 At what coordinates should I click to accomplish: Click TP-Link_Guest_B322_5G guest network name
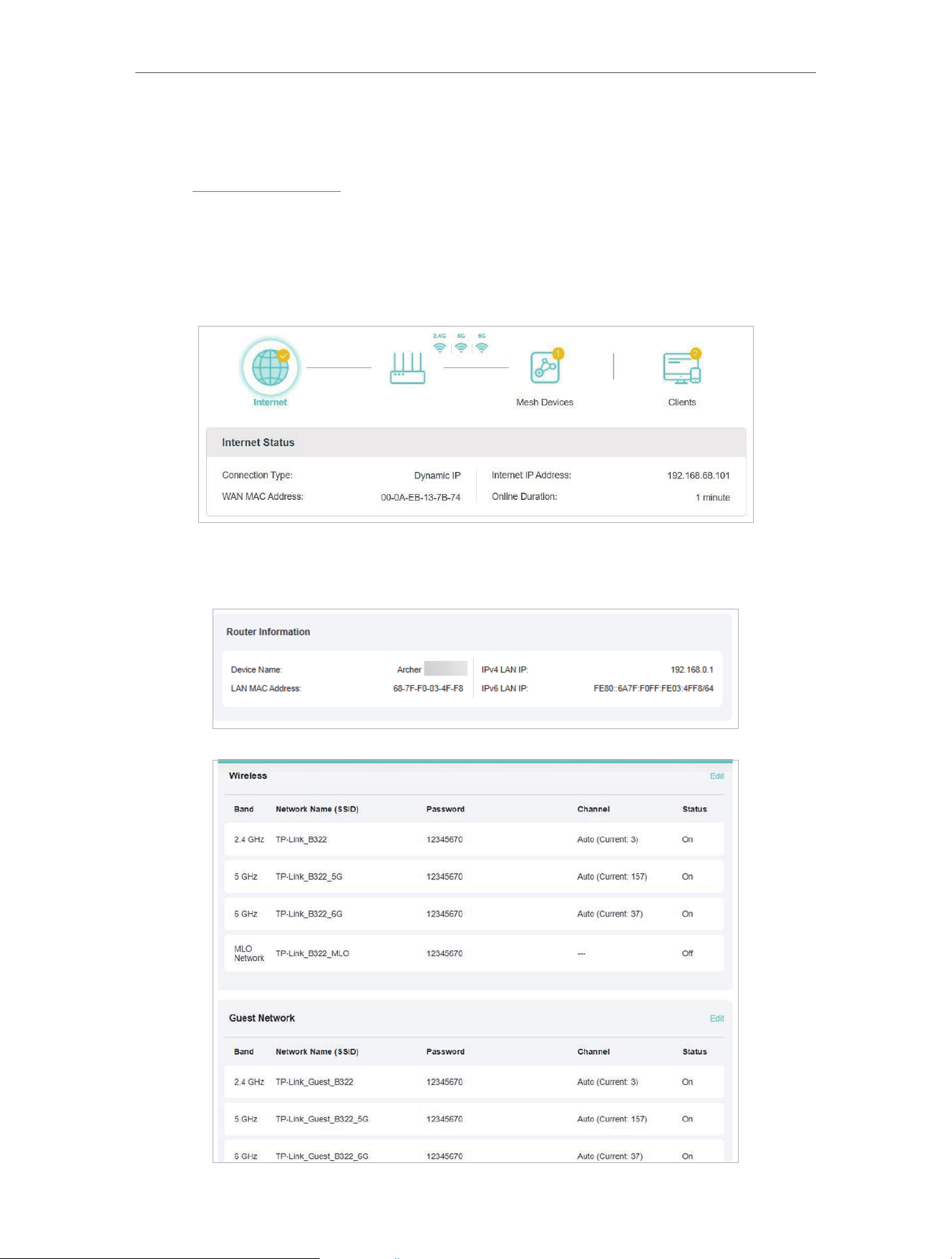point(322,1119)
